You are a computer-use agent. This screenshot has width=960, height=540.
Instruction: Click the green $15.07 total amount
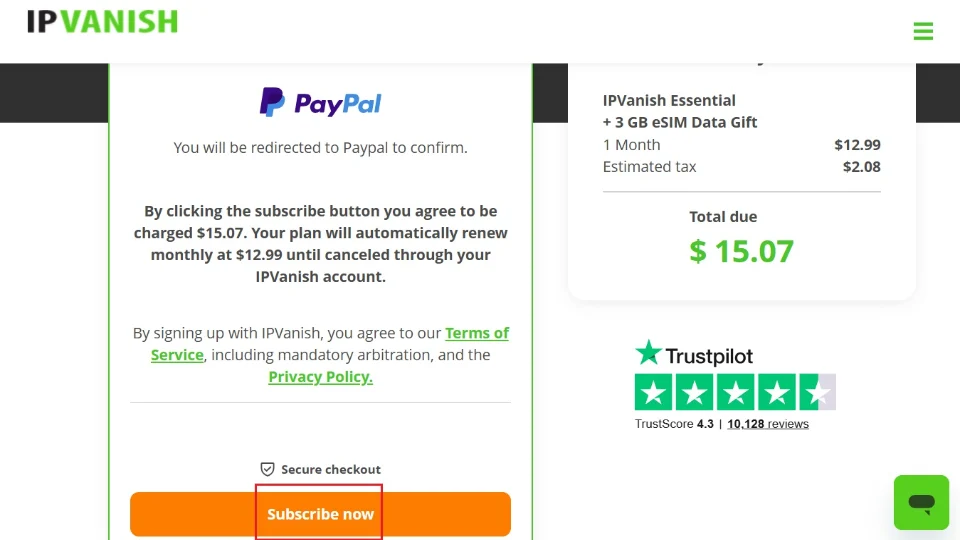point(741,250)
